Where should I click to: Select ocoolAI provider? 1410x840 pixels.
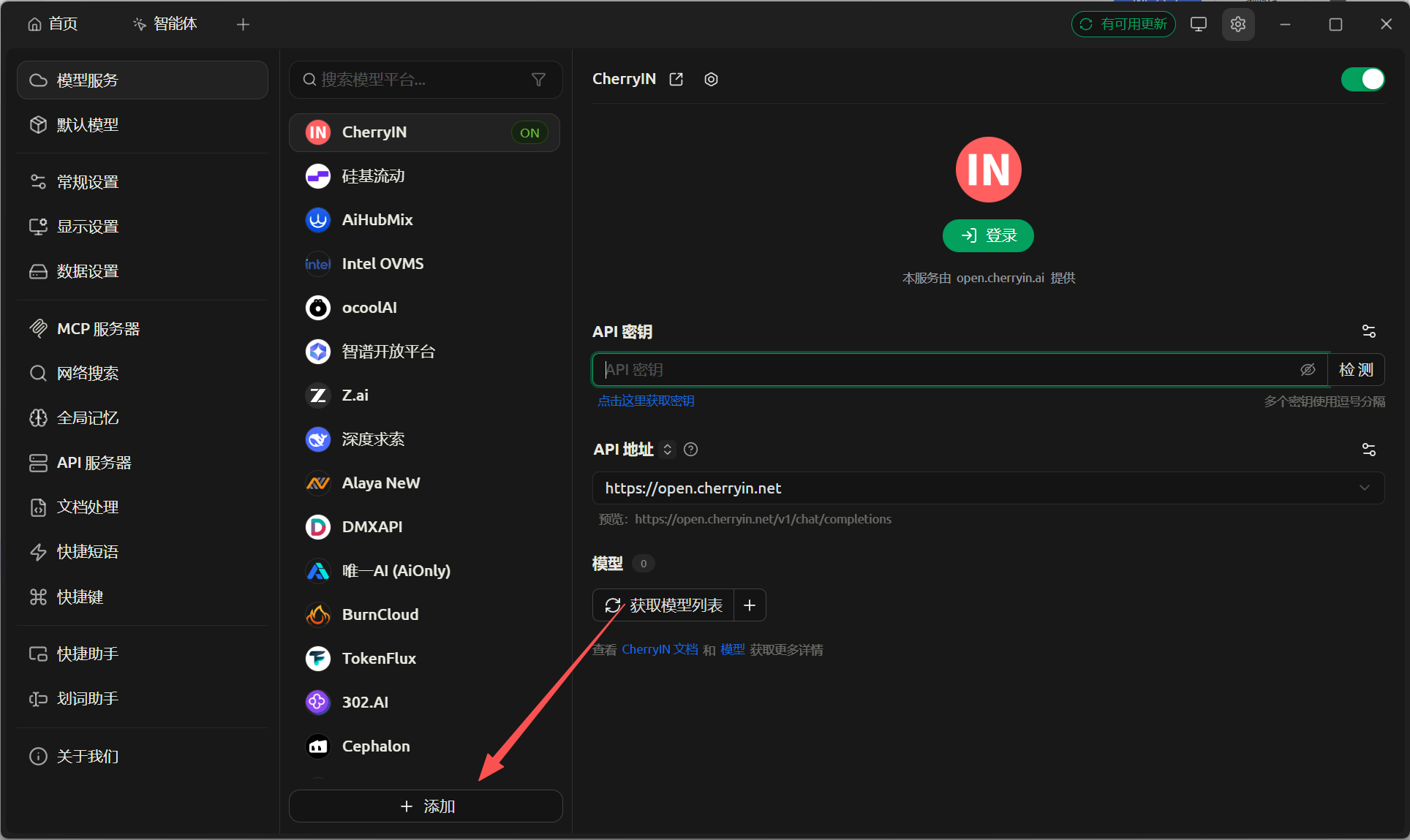tap(424, 308)
